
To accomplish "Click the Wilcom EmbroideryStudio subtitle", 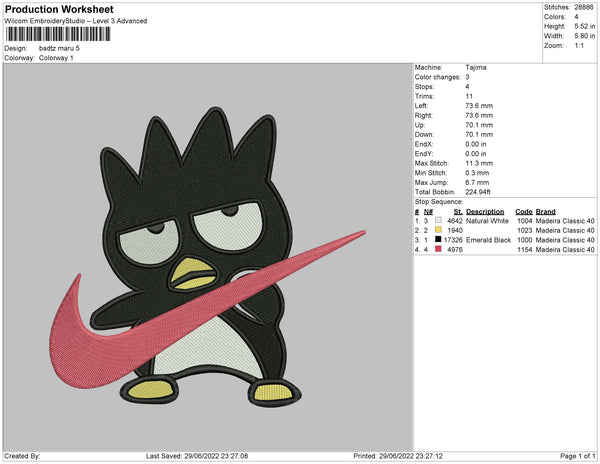I will tap(76, 21).
